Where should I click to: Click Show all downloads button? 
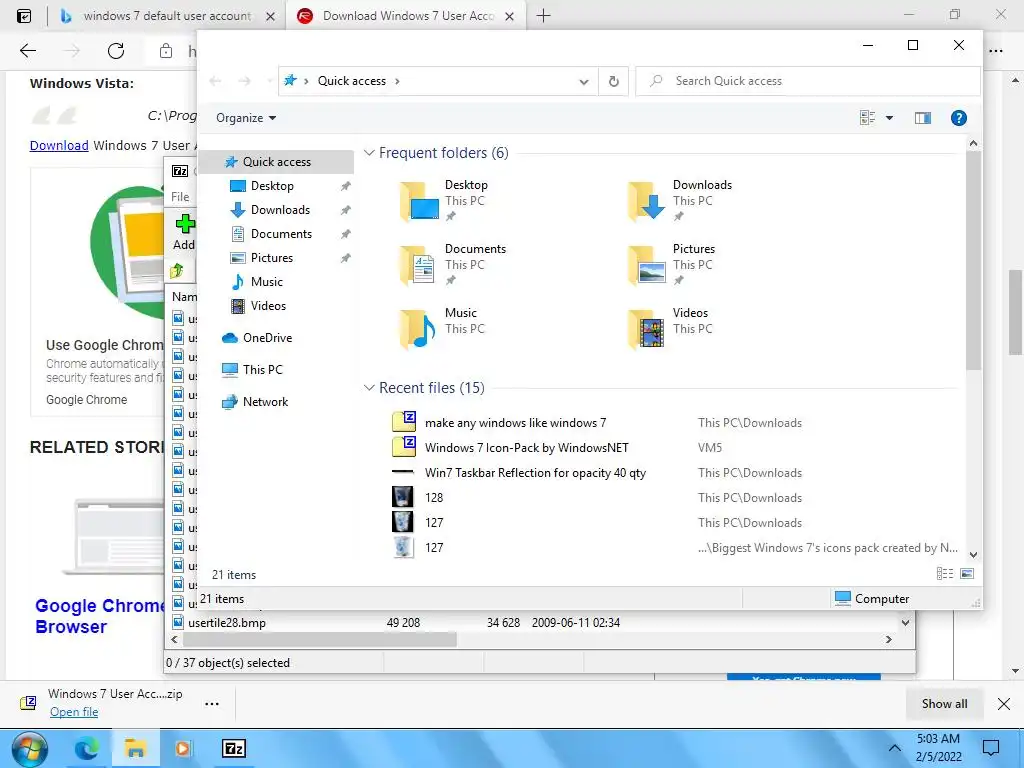[944, 704]
